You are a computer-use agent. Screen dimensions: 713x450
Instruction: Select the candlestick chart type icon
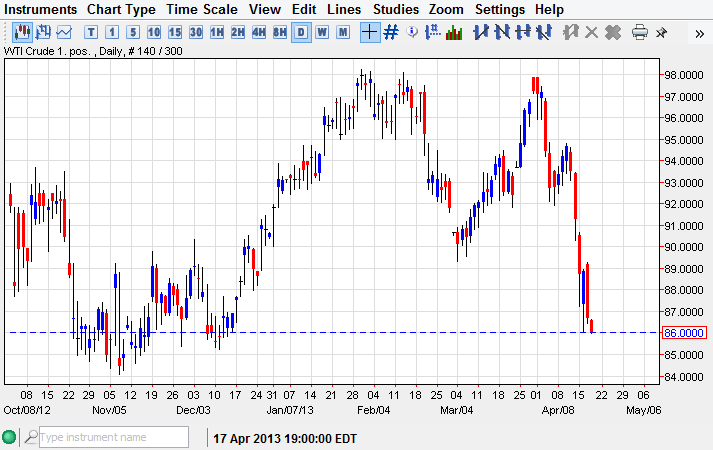tap(22, 32)
